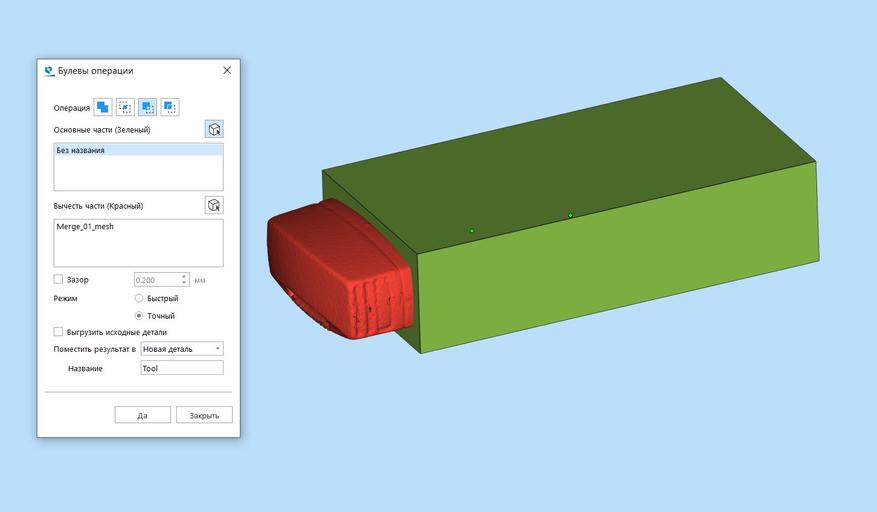This screenshot has width=877, height=512.
Task: Click the Да button
Action: pyautogui.click(x=143, y=415)
